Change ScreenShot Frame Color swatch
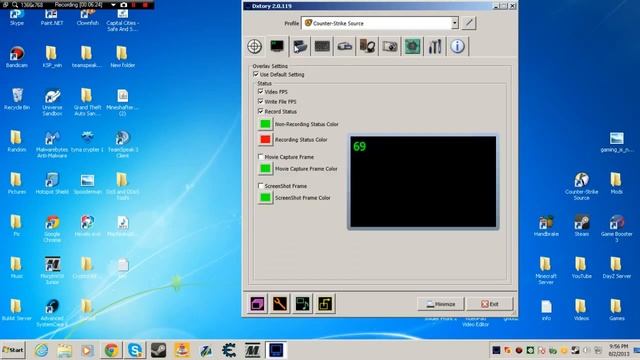640x360 pixels. (265, 198)
